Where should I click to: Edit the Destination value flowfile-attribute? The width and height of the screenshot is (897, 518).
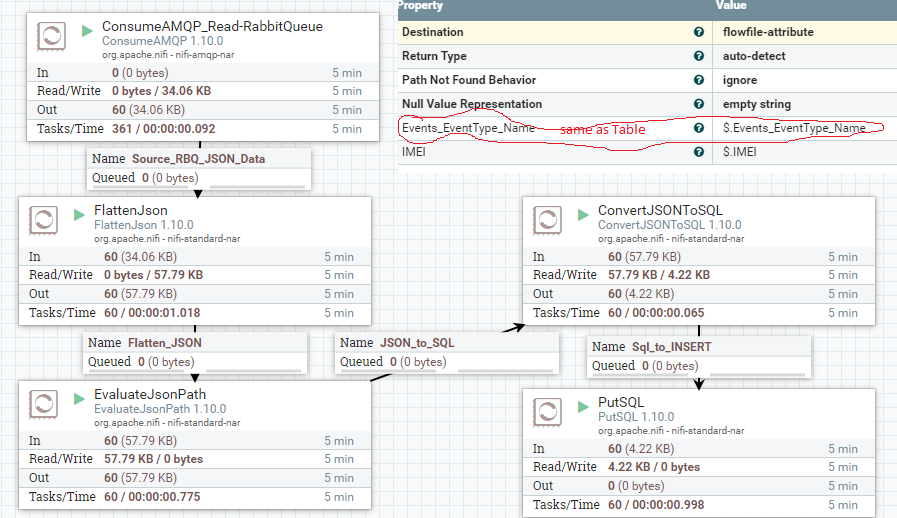767,32
